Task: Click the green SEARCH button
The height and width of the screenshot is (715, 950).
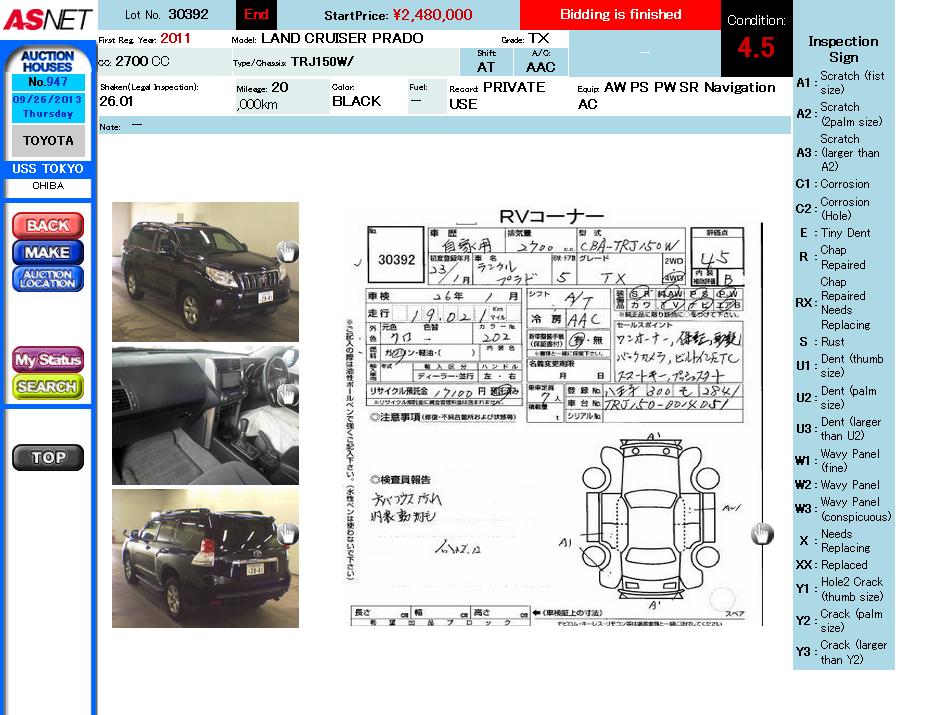Action: [48, 386]
